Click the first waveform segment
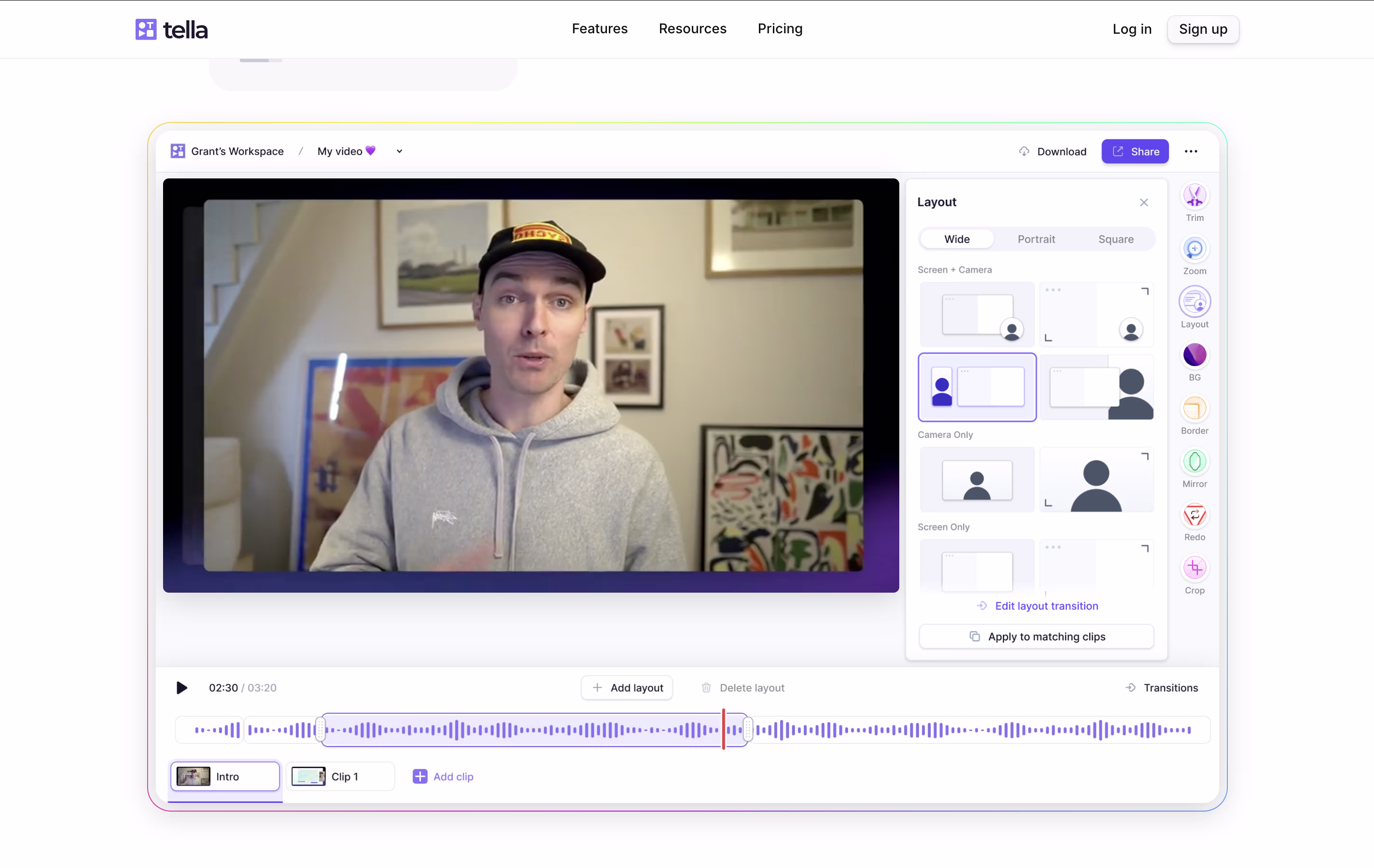Viewport: 1374px width, 868px height. [209, 730]
